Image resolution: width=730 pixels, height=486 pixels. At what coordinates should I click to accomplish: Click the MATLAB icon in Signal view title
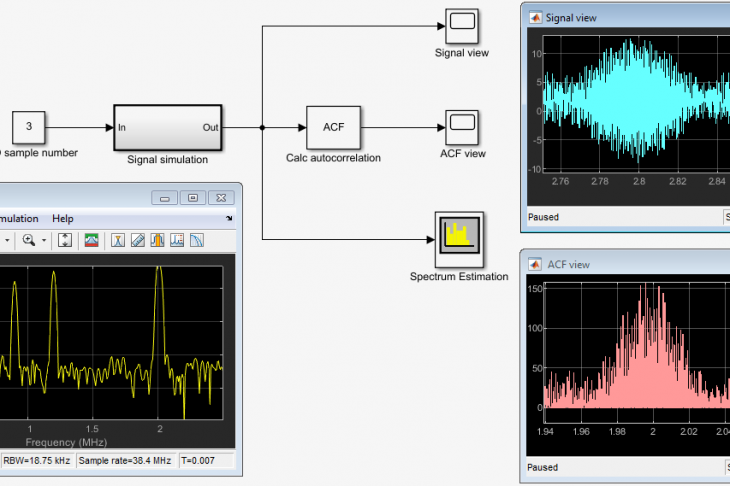click(535, 18)
